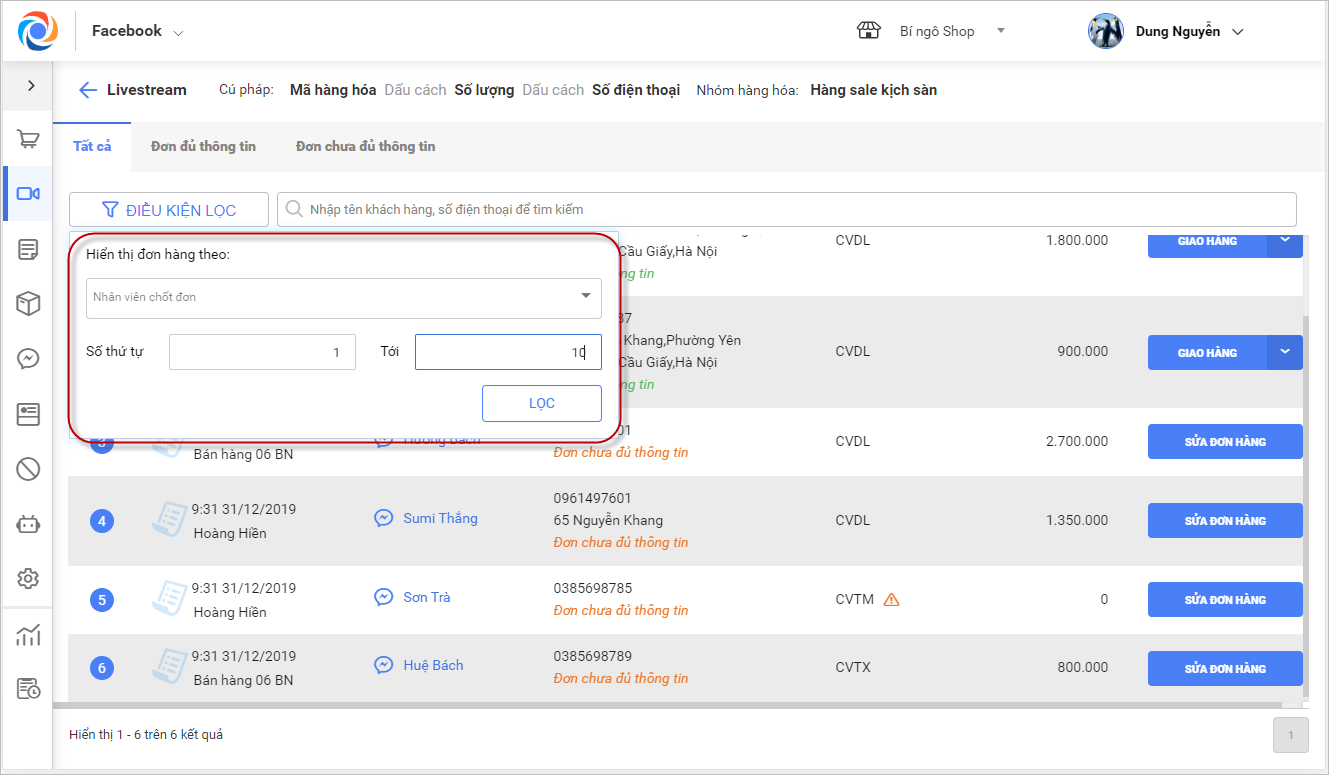This screenshot has width=1329, height=775.
Task: Click the warning icon next to CVTM
Action: 892,600
